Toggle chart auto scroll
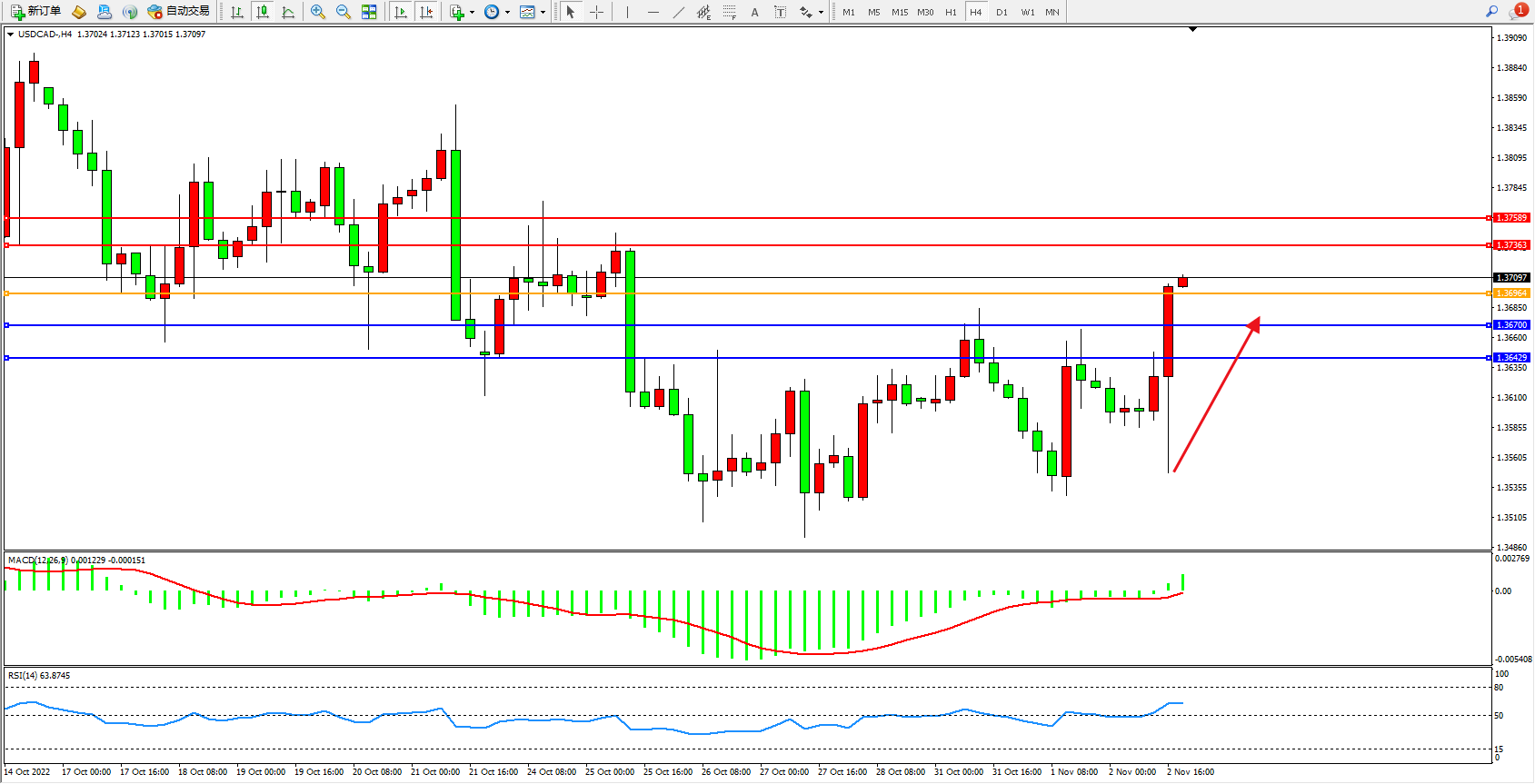 coord(401,12)
